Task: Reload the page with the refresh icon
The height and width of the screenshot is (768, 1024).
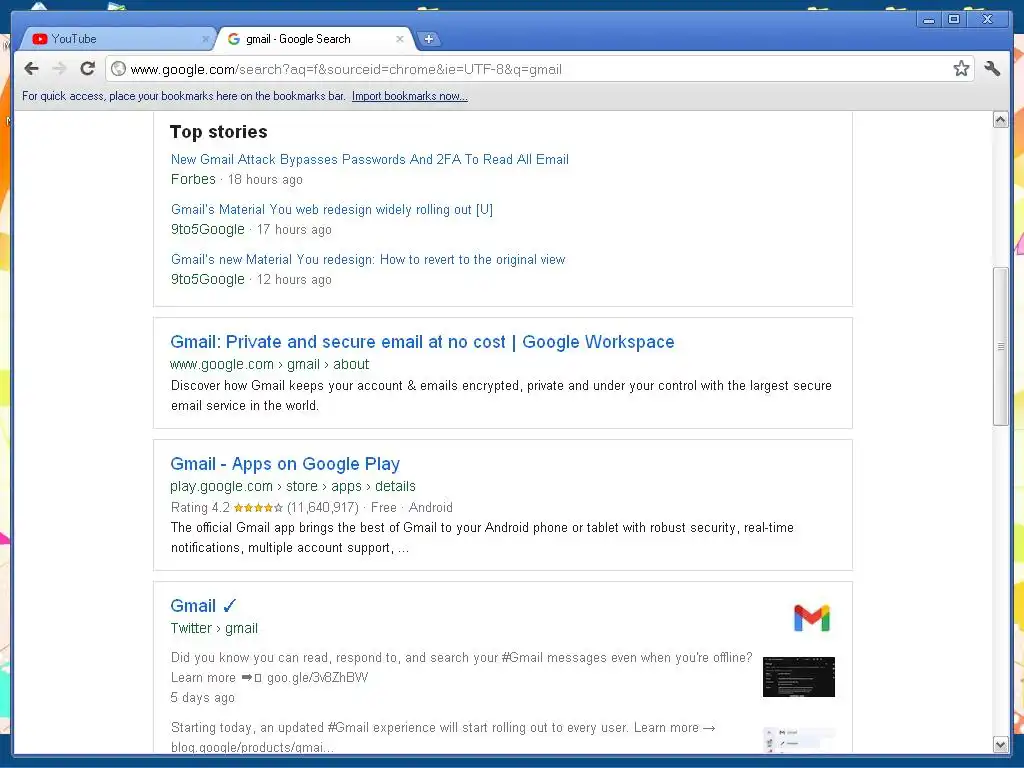Action: pos(88,69)
